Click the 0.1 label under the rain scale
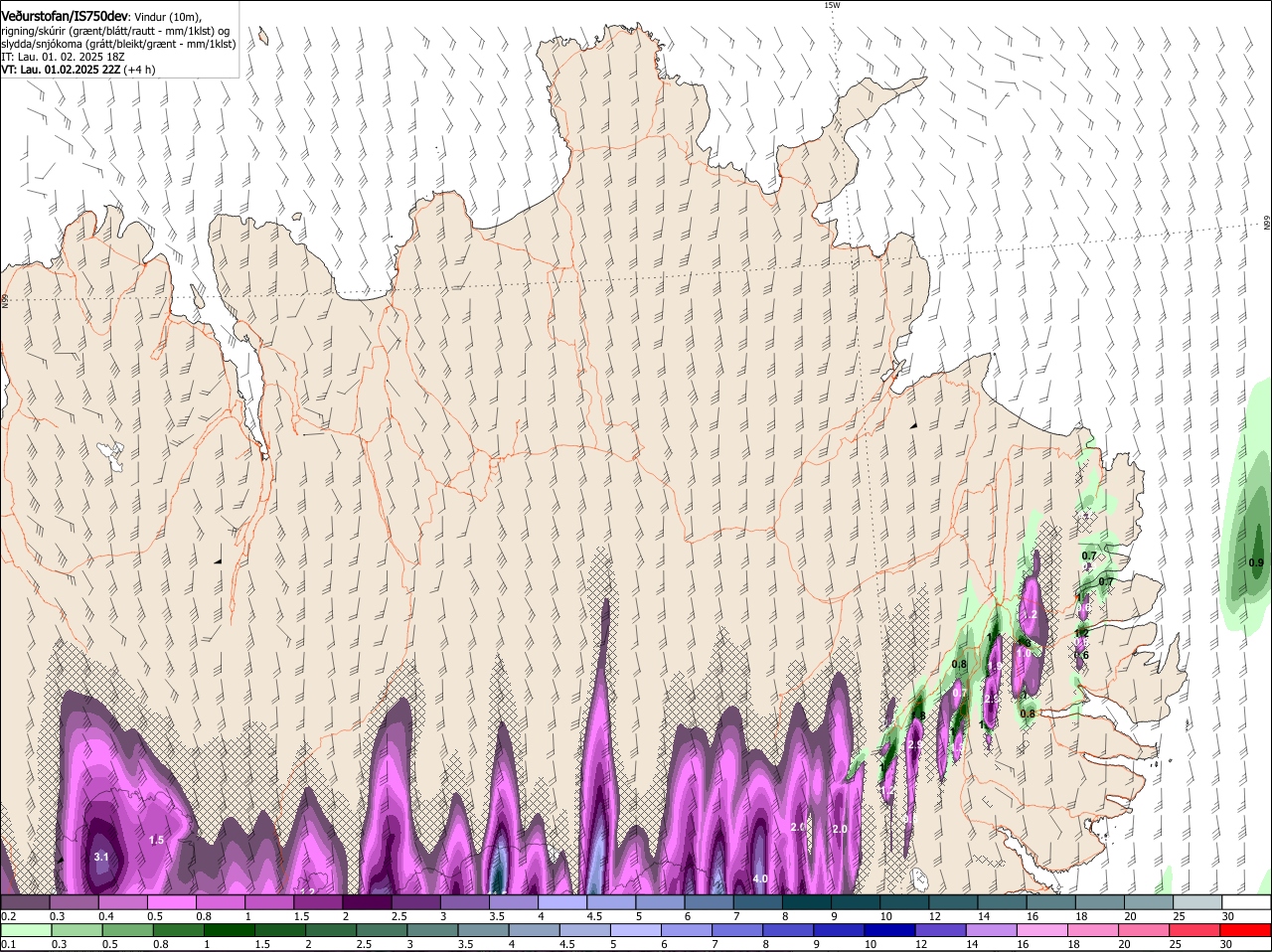 tap(7, 944)
